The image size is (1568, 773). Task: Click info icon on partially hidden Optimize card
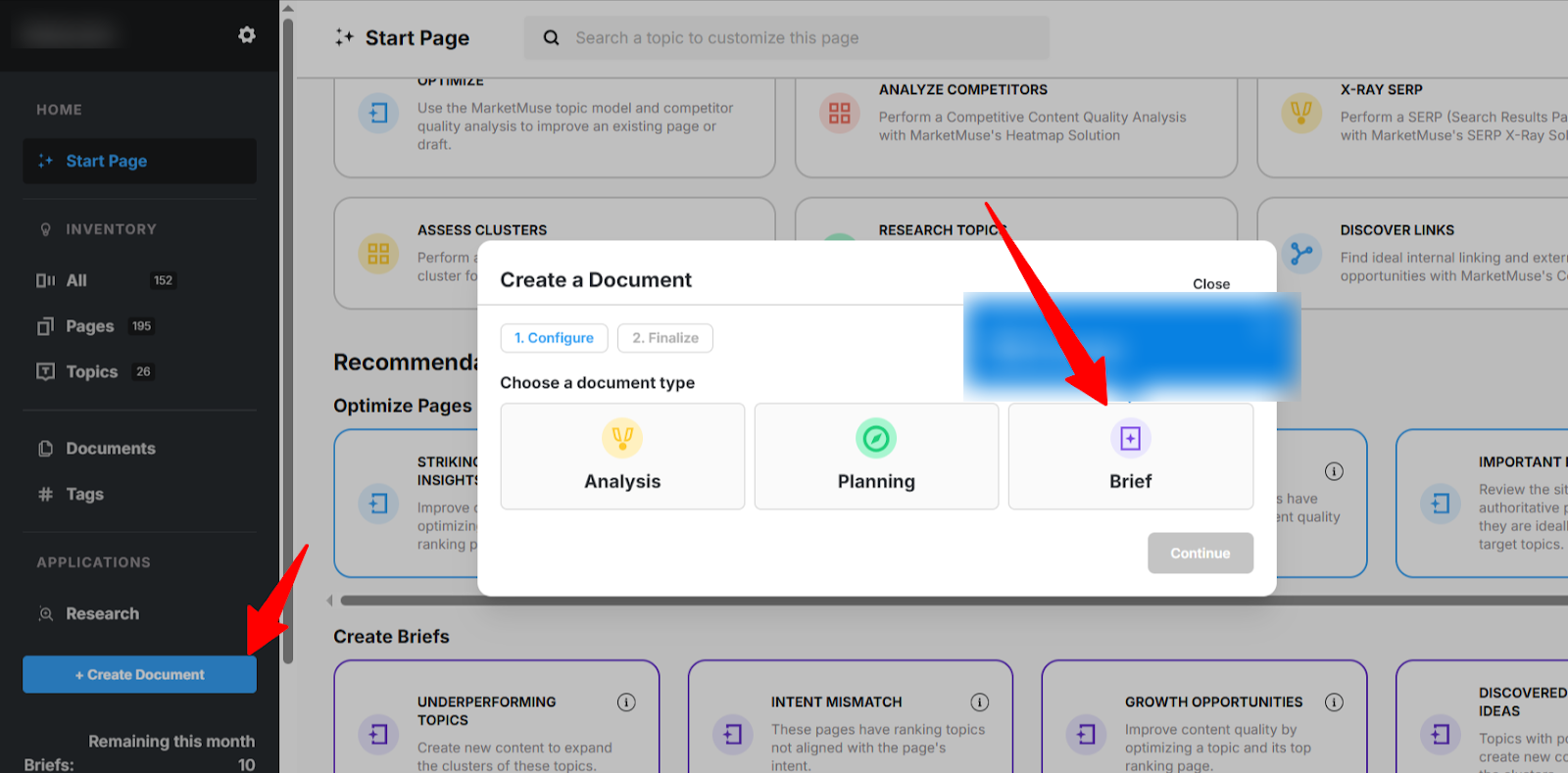tap(1334, 471)
